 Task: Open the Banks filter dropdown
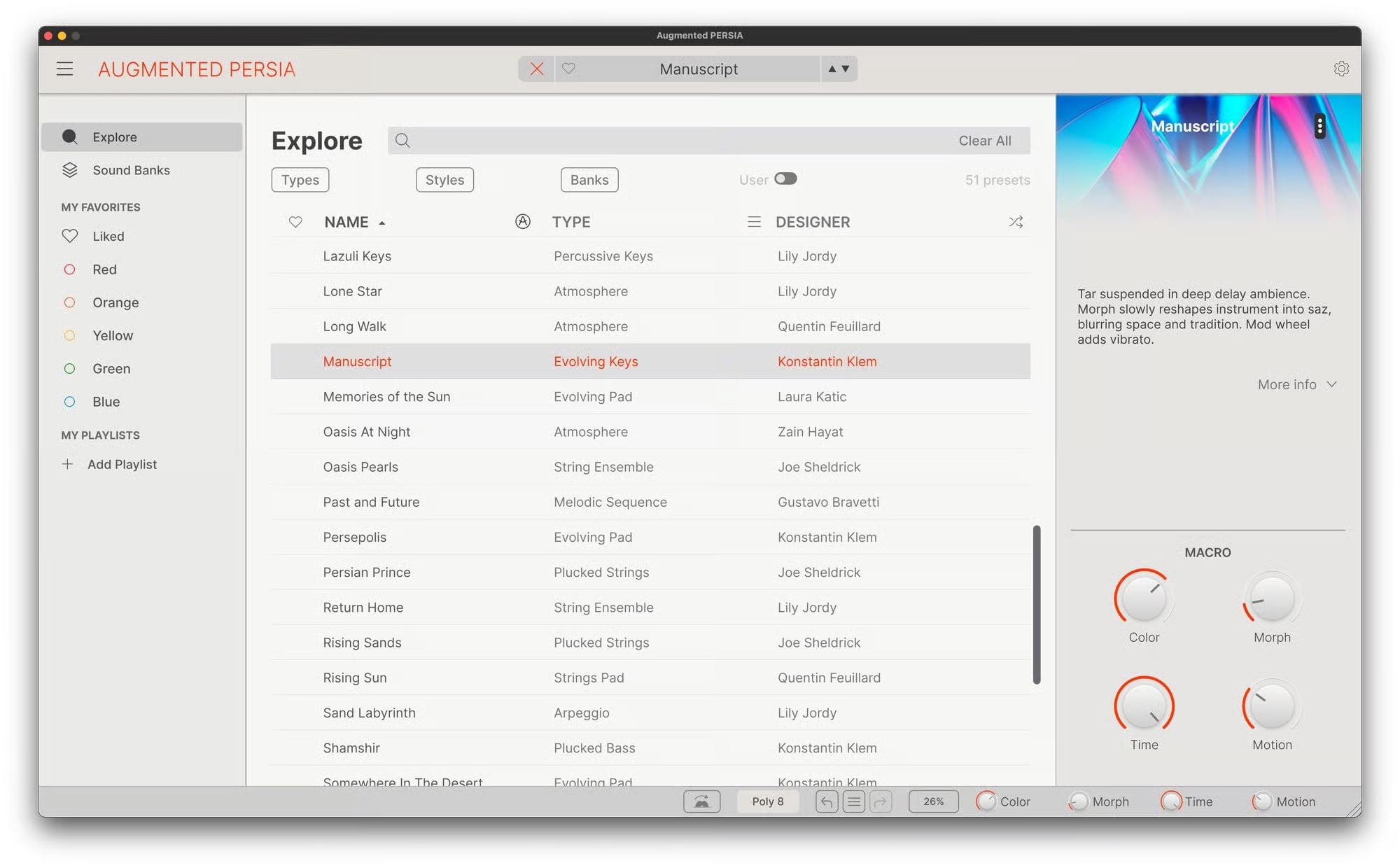(x=589, y=180)
